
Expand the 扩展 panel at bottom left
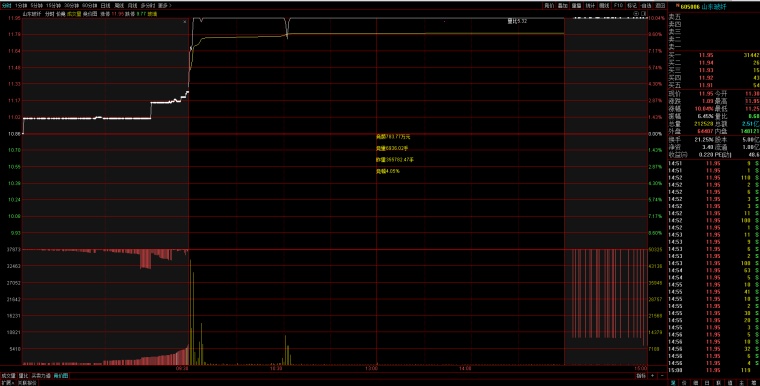click(x=7, y=383)
